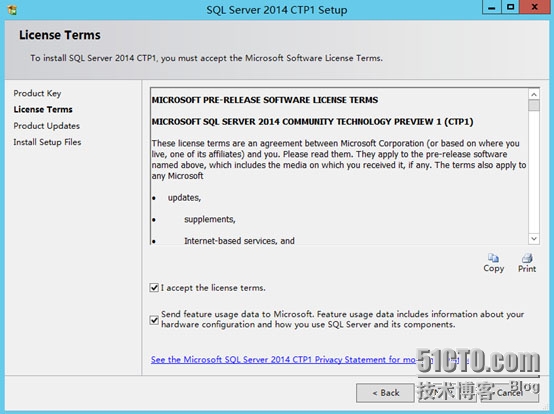
Task: Click the Cancel button
Action: pos(509,393)
